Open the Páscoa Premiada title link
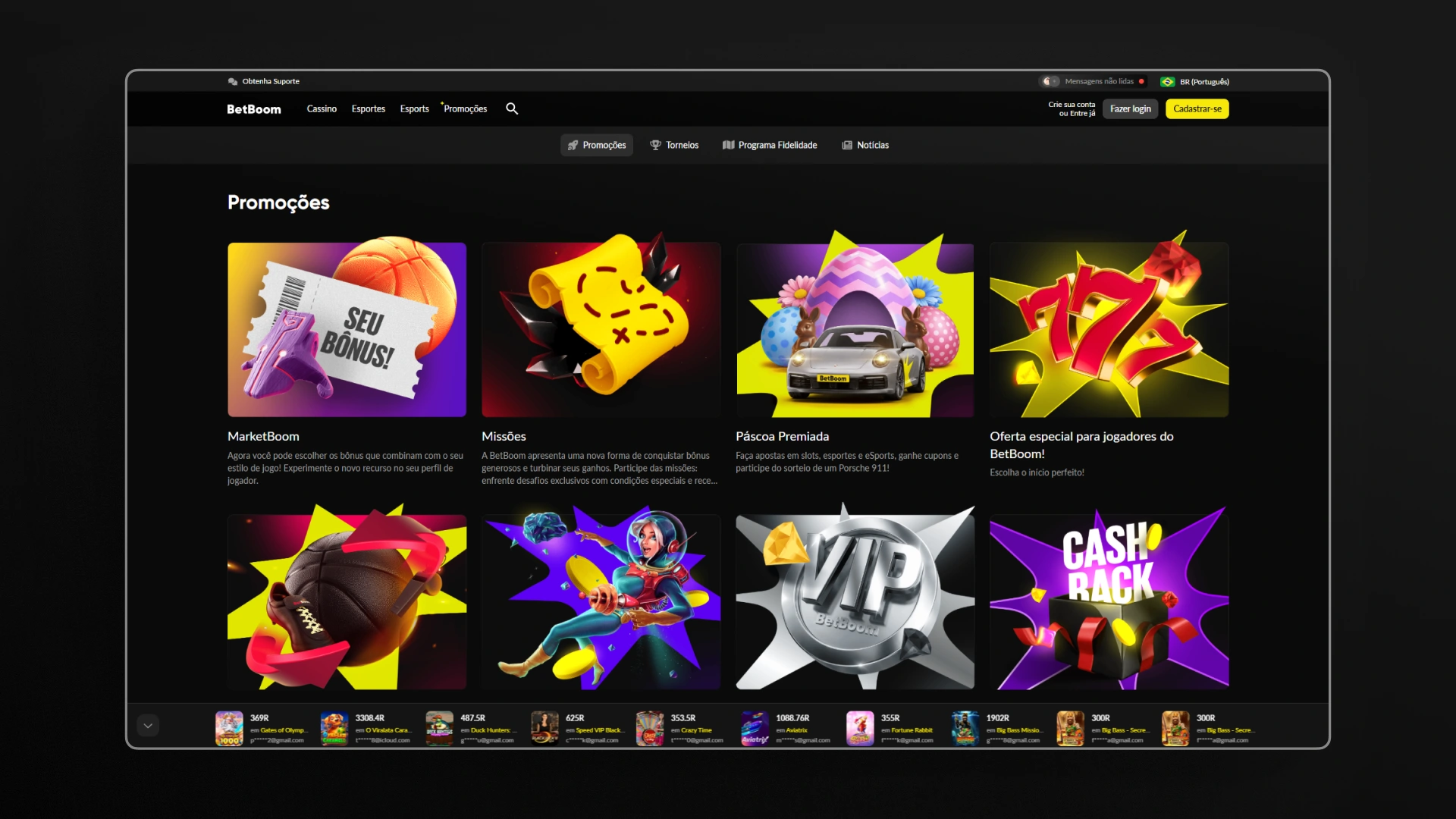 (x=782, y=436)
